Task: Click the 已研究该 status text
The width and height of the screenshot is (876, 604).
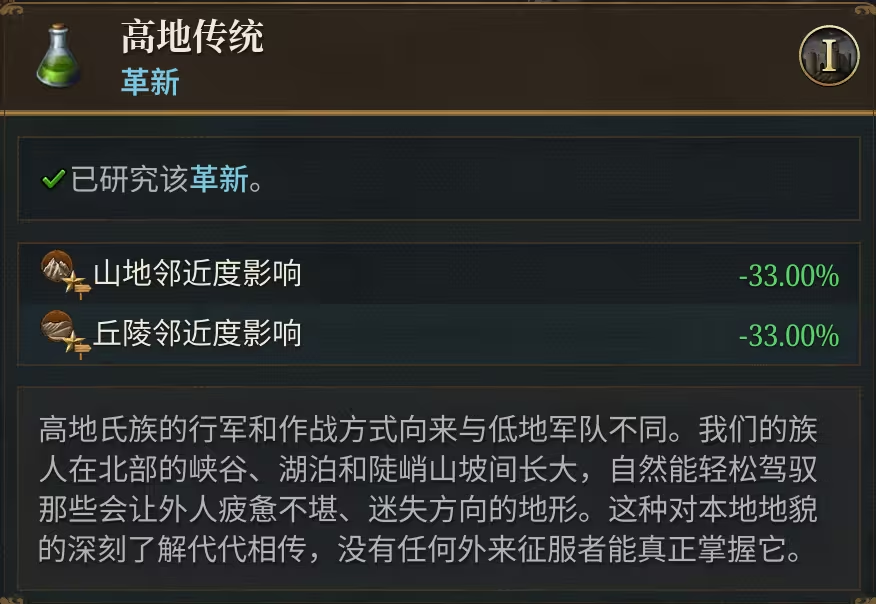Action: coord(130,182)
